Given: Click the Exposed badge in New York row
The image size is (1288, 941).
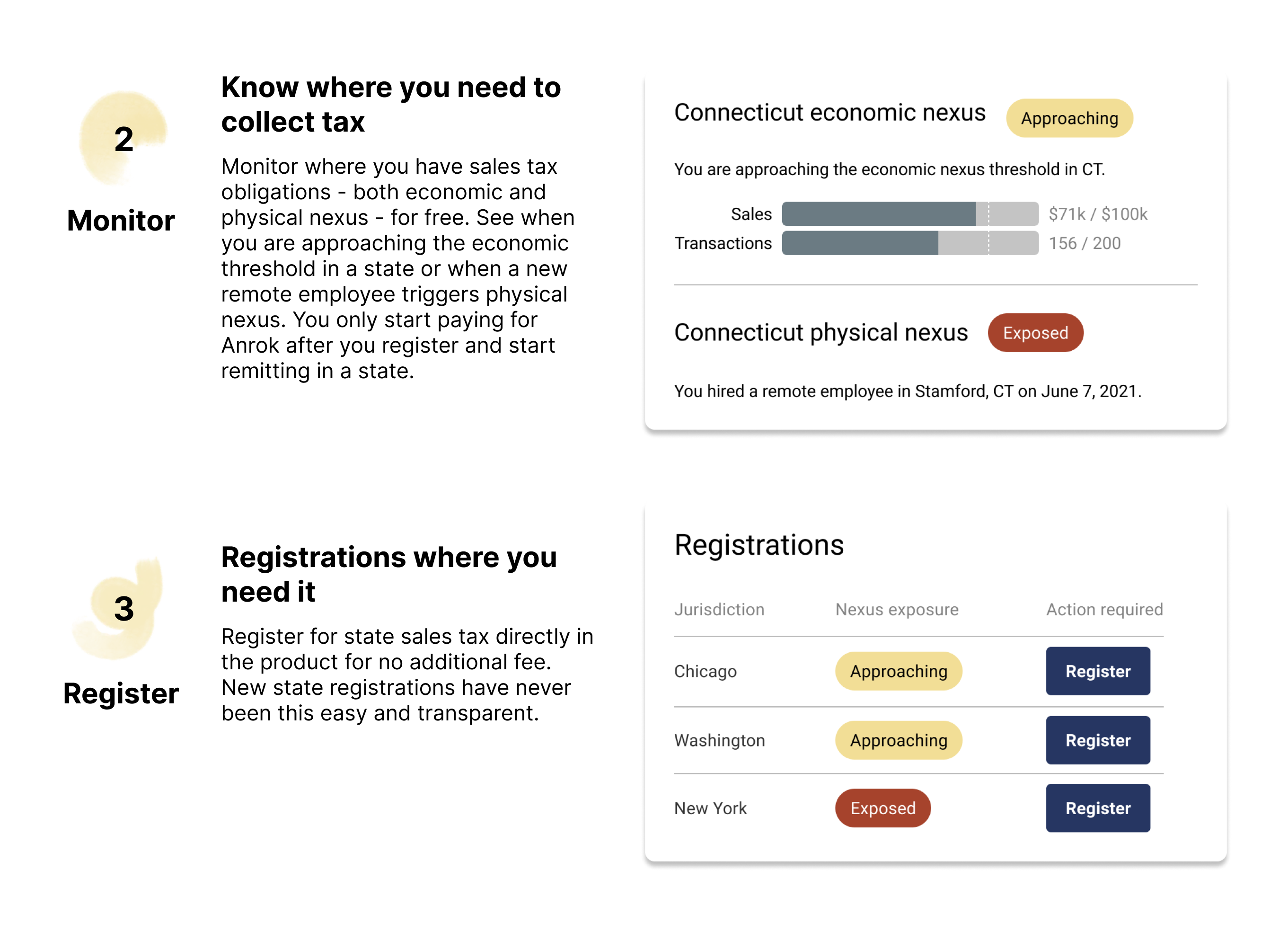Looking at the screenshot, I should point(882,808).
